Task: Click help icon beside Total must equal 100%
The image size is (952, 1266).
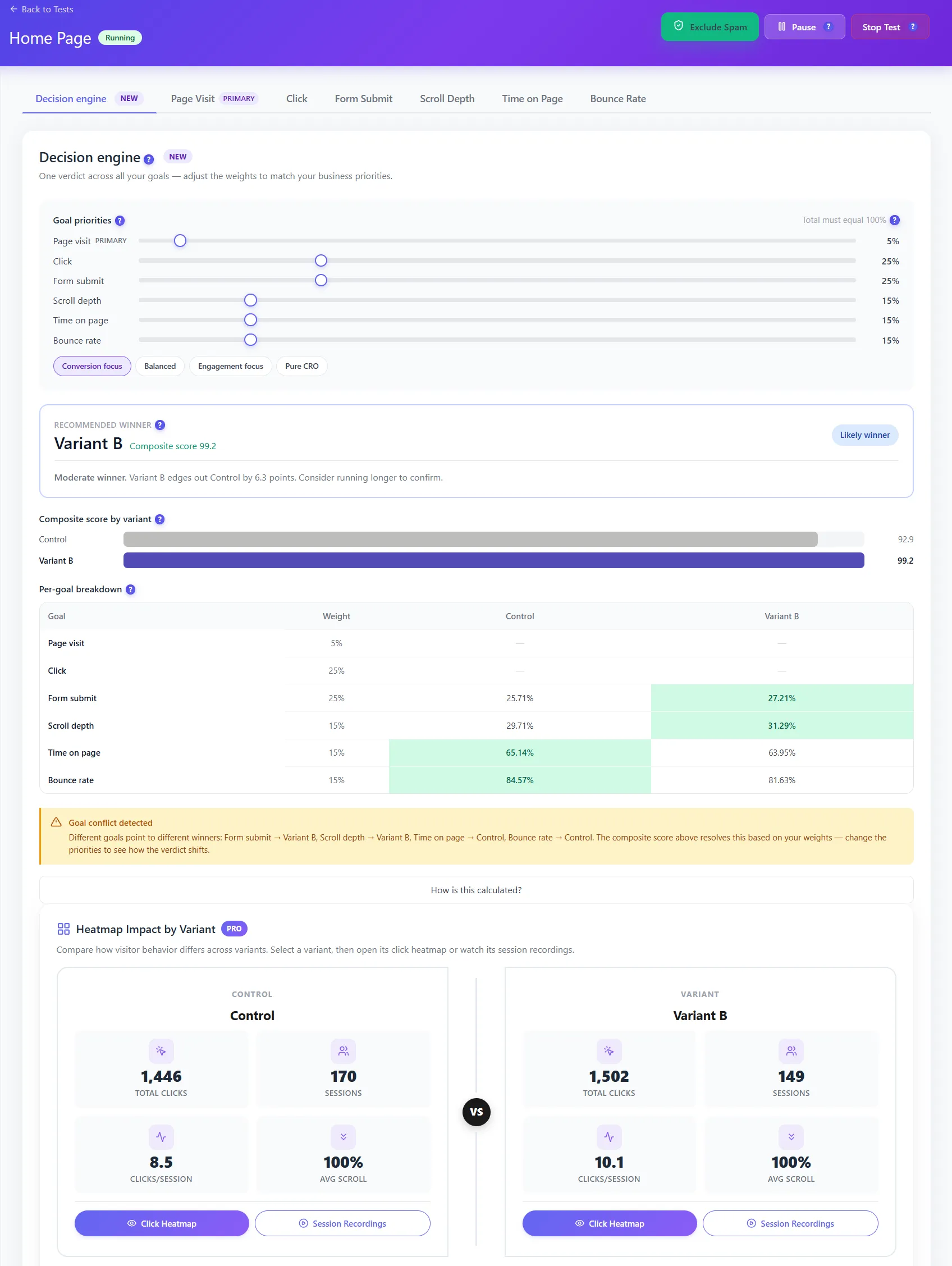Action: (x=895, y=220)
